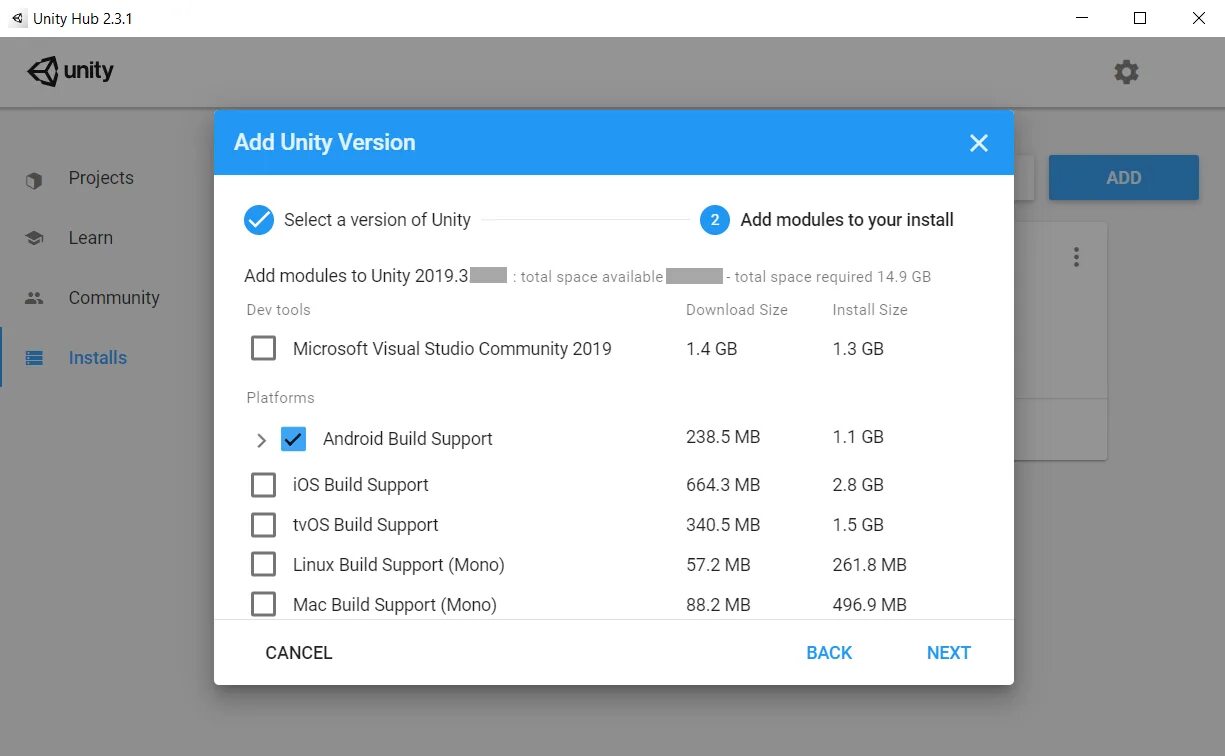Click the 'Add Unity Version' dialog title
This screenshot has width=1225, height=756.
click(x=325, y=142)
